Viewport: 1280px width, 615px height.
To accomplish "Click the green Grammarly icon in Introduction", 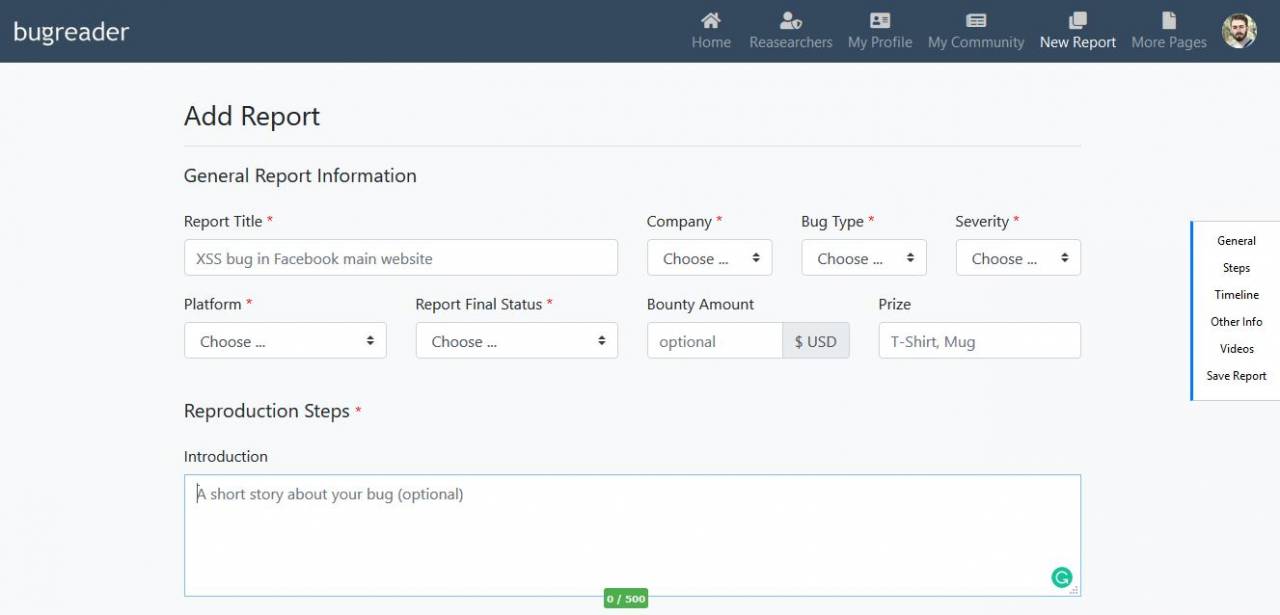I will [x=1061, y=577].
